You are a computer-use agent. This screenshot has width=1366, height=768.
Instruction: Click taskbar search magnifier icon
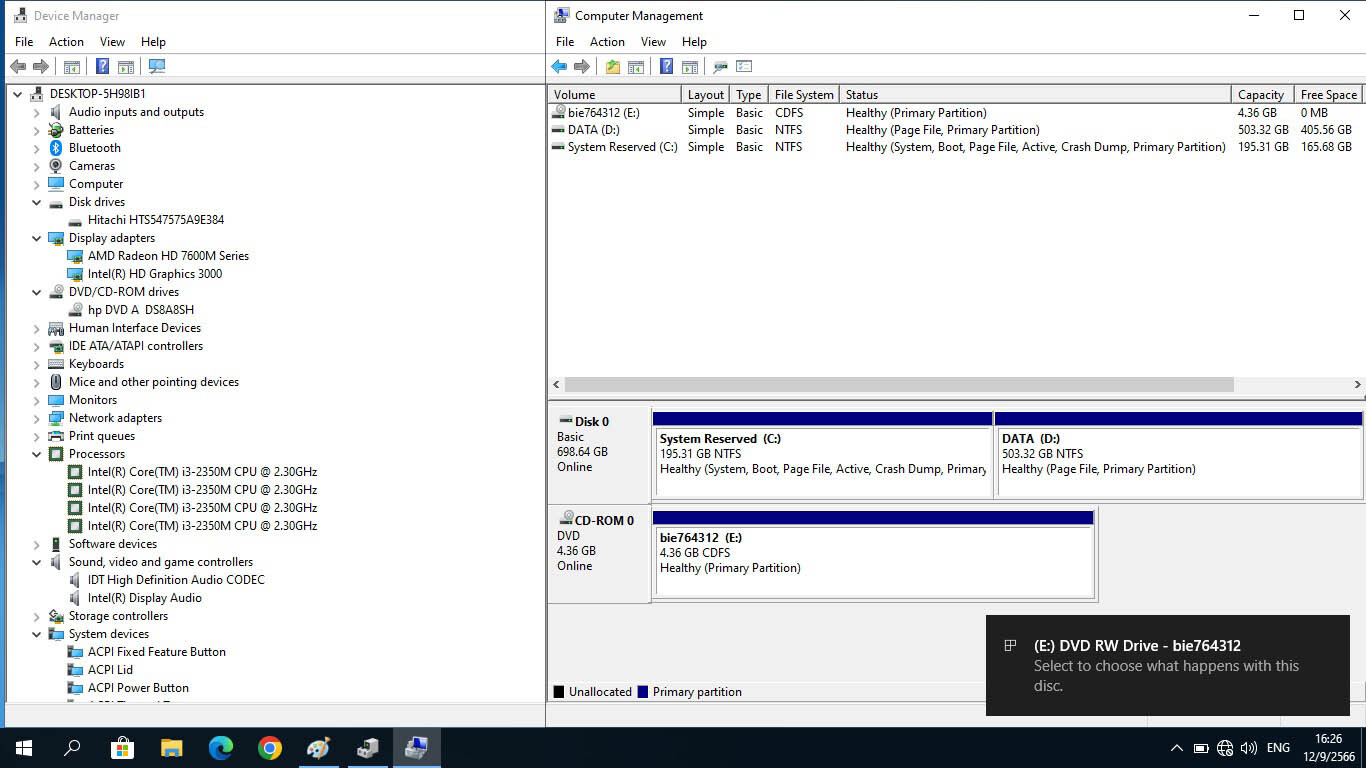(x=73, y=748)
